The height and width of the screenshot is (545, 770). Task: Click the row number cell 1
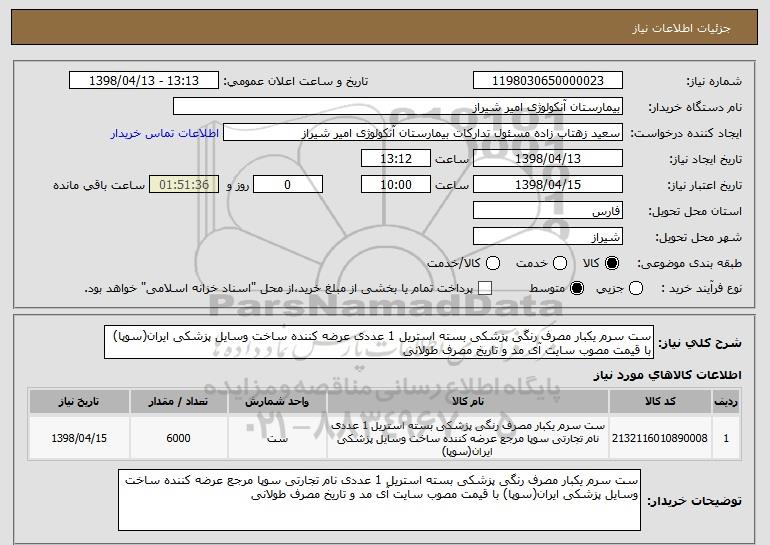point(726,438)
